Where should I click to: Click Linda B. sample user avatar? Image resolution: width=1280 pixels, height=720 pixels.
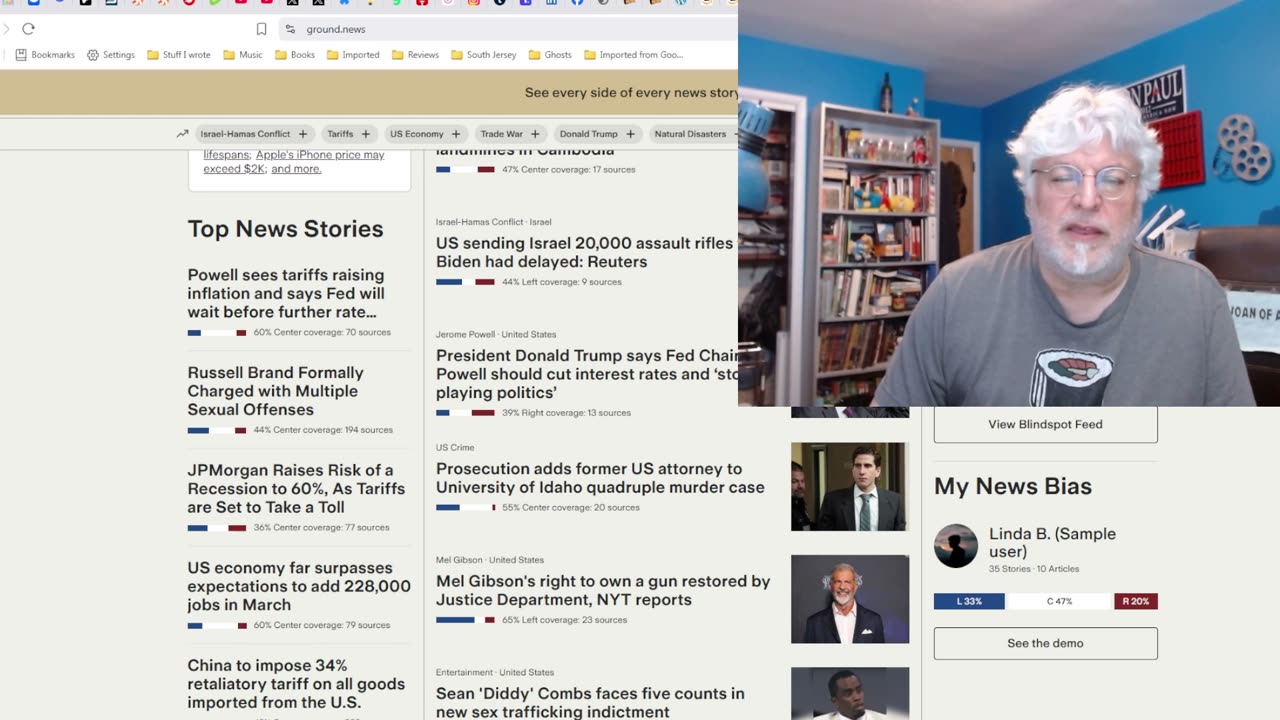(956, 546)
